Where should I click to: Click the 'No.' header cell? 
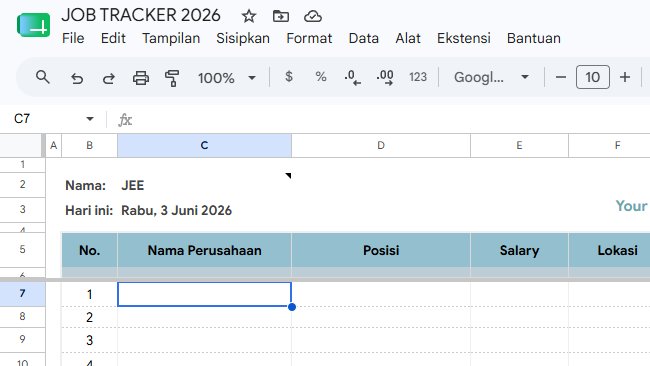pyautogui.click(x=90, y=250)
